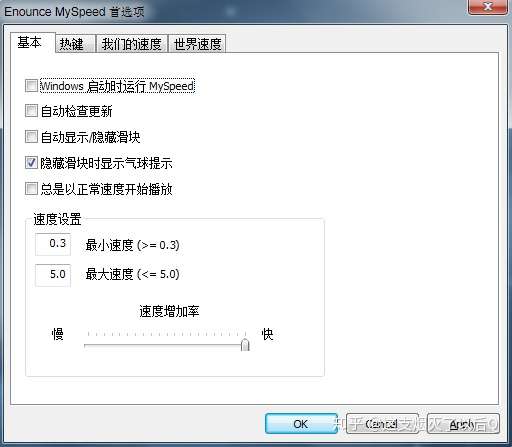Confirm settings with the OK button

tap(301, 424)
